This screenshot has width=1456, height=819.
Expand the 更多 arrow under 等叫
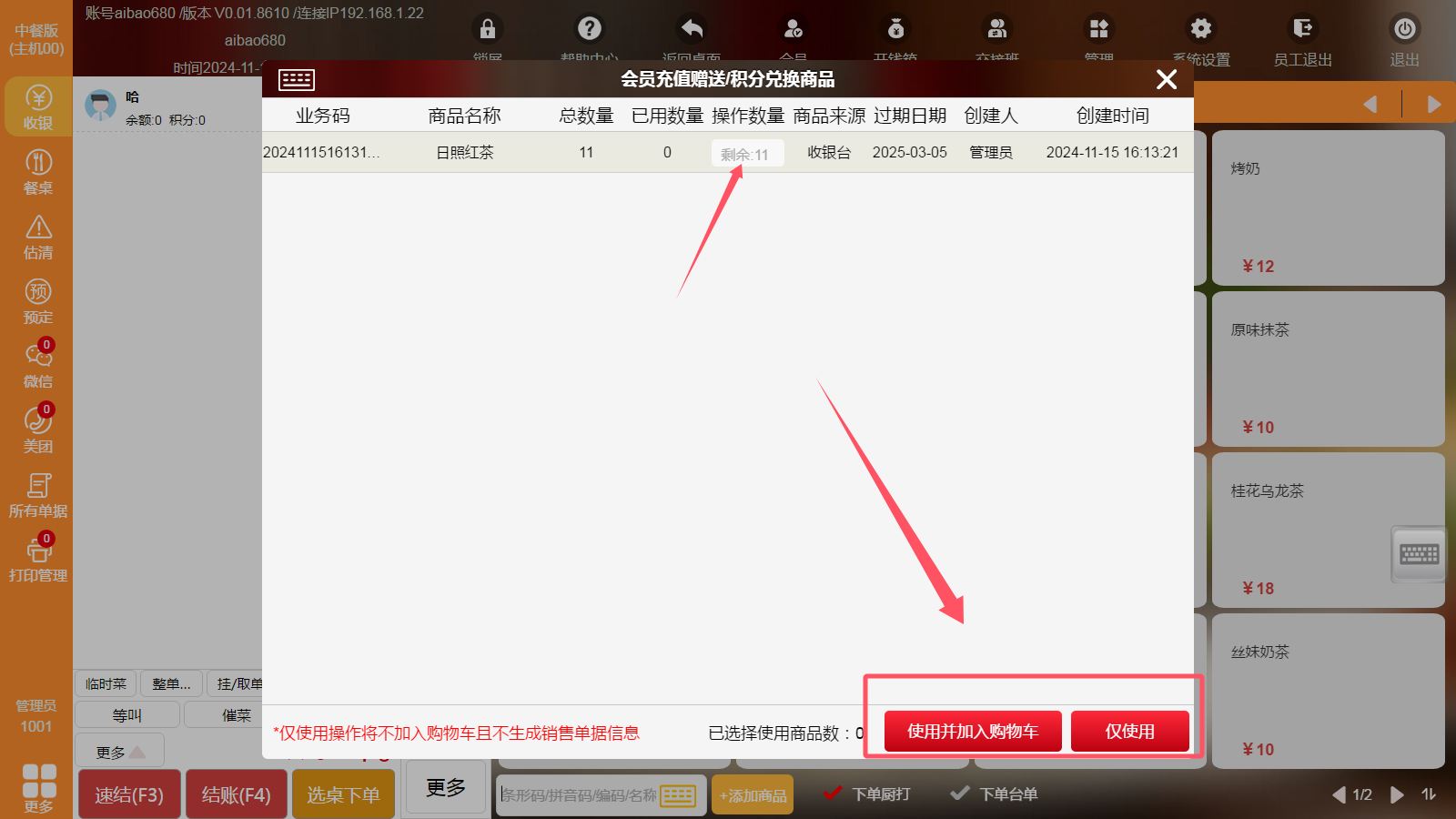[120, 752]
